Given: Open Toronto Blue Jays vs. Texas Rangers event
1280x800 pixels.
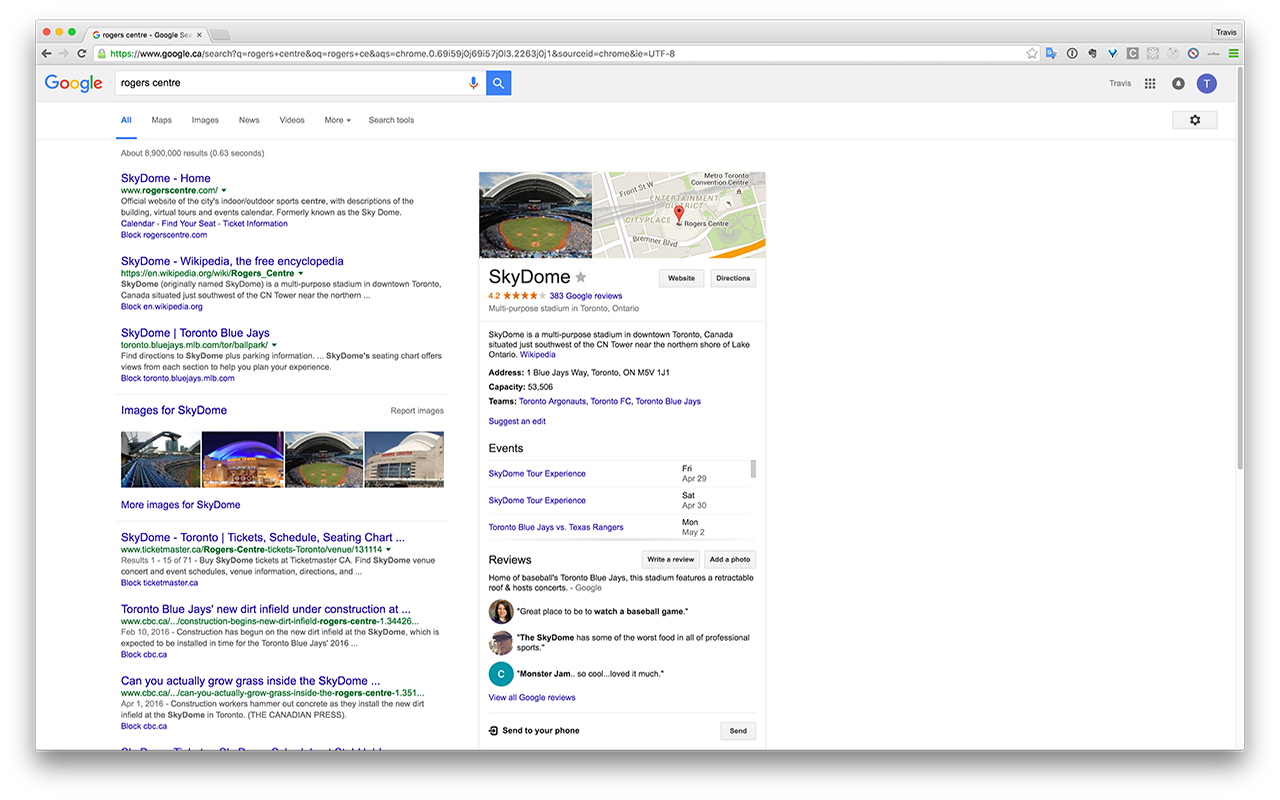Looking at the screenshot, I should (556, 527).
